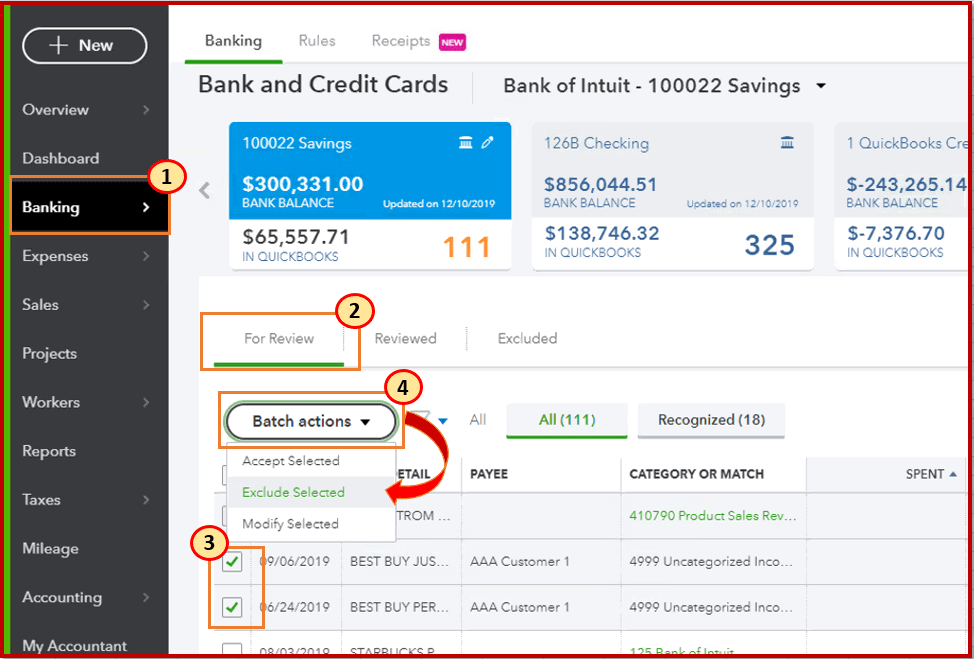Click the bank icon on 126B Checking card

pos(787,143)
